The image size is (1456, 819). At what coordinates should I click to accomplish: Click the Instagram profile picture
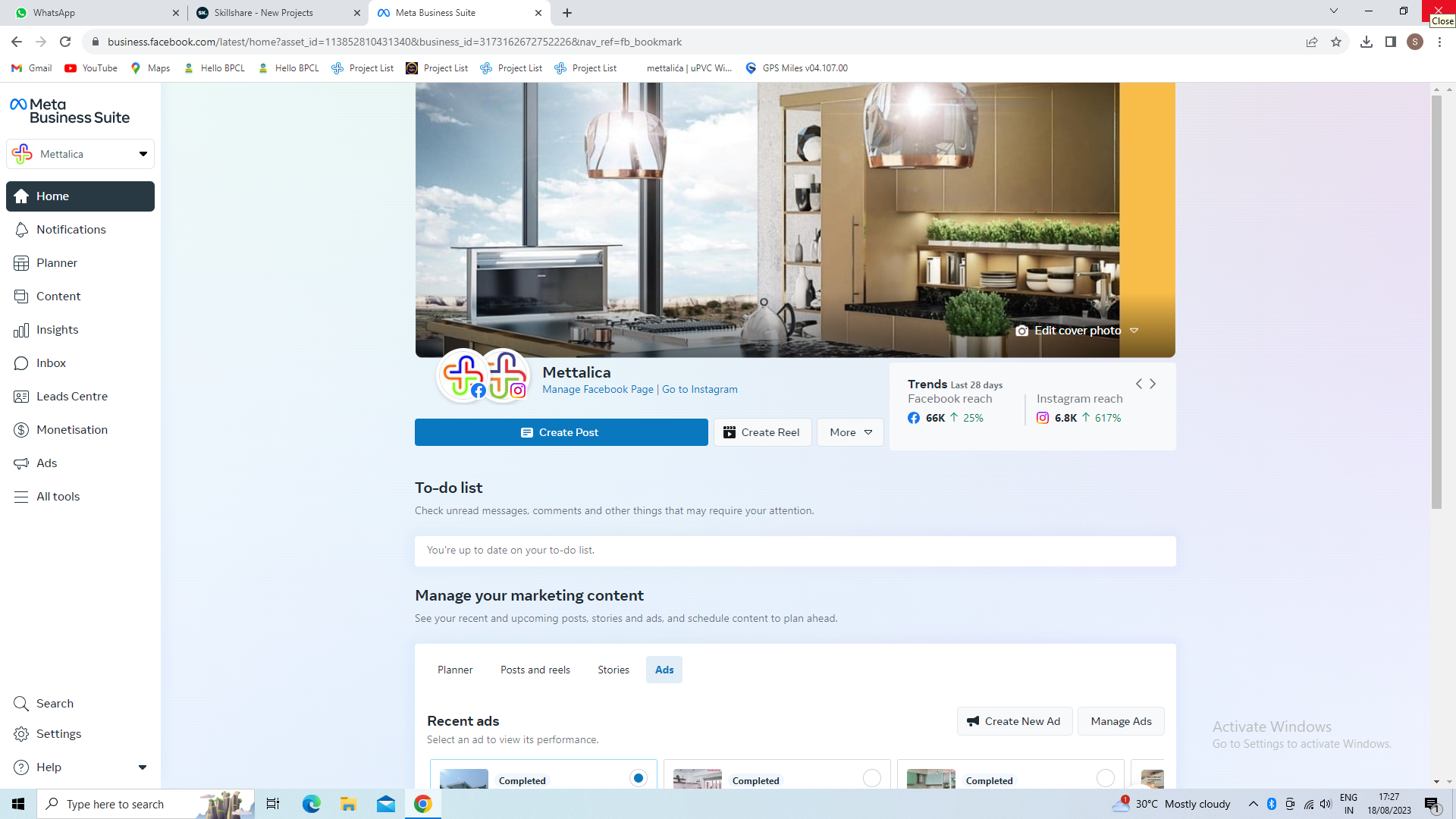(505, 375)
